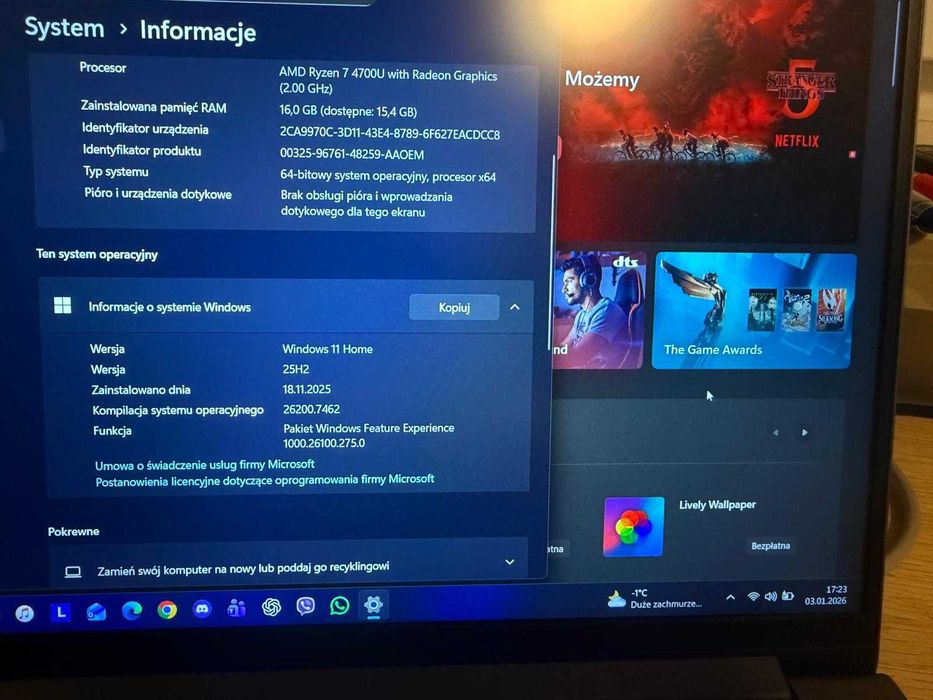Click Lively Wallpaper app icon in Store
The width and height of the screenshot is (933, 700).
click(x=634, y=527)
